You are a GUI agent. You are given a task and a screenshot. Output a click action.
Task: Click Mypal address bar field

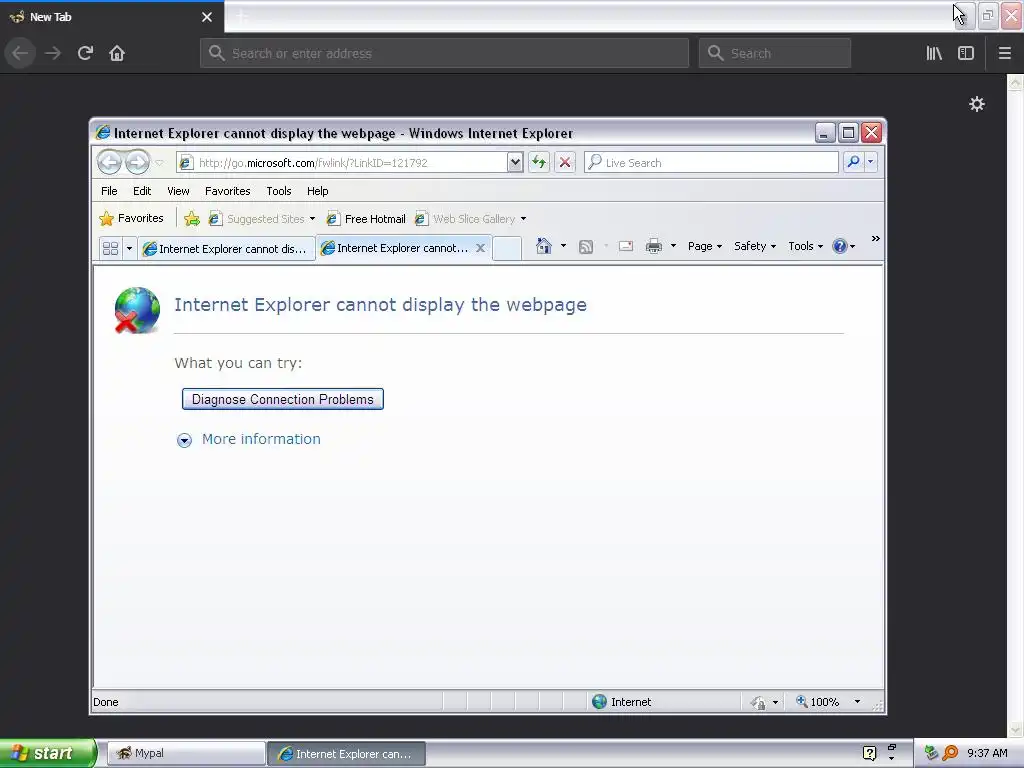coord(444,53)
